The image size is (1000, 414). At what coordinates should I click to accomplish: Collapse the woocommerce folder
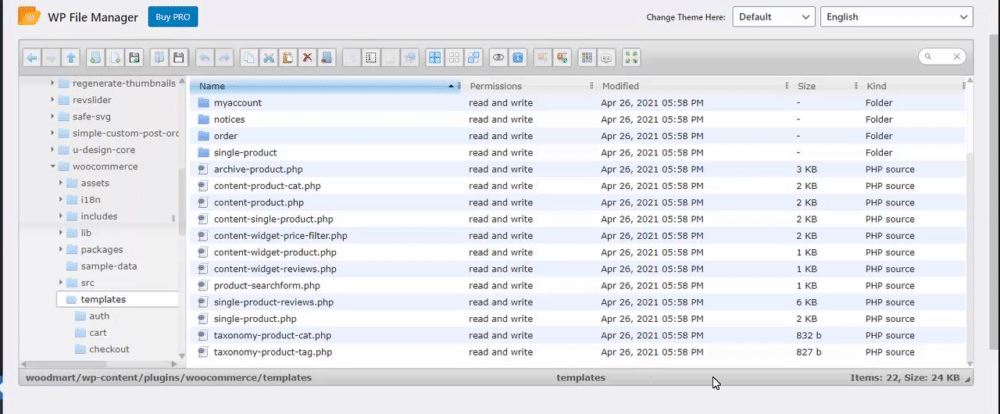point(52,166)
